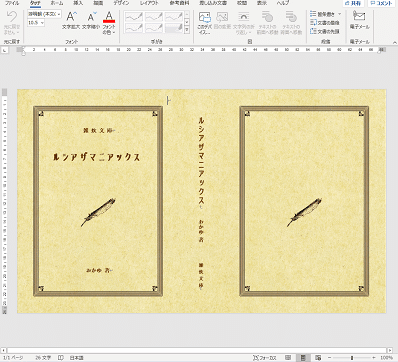Click the コメント comments button
This screenshot has height=362, width=398.
click(382, 3)
